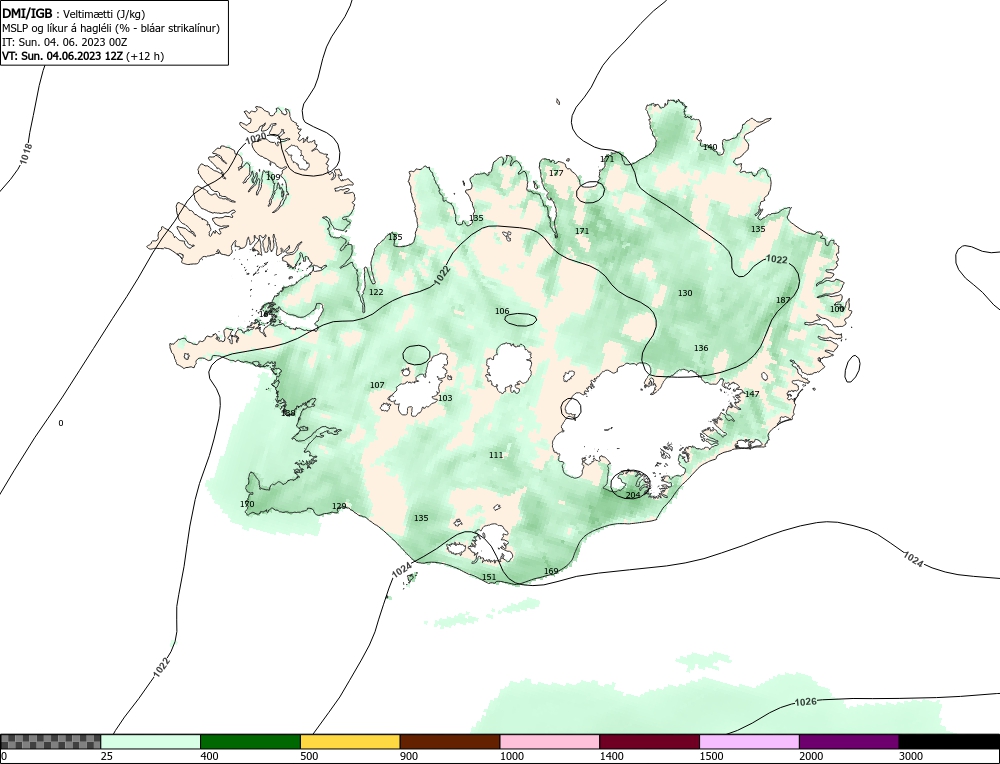
Task: Click the 'IT: Sun. 04. 06. 2023 00Z' line
Action: pos(64,42)
